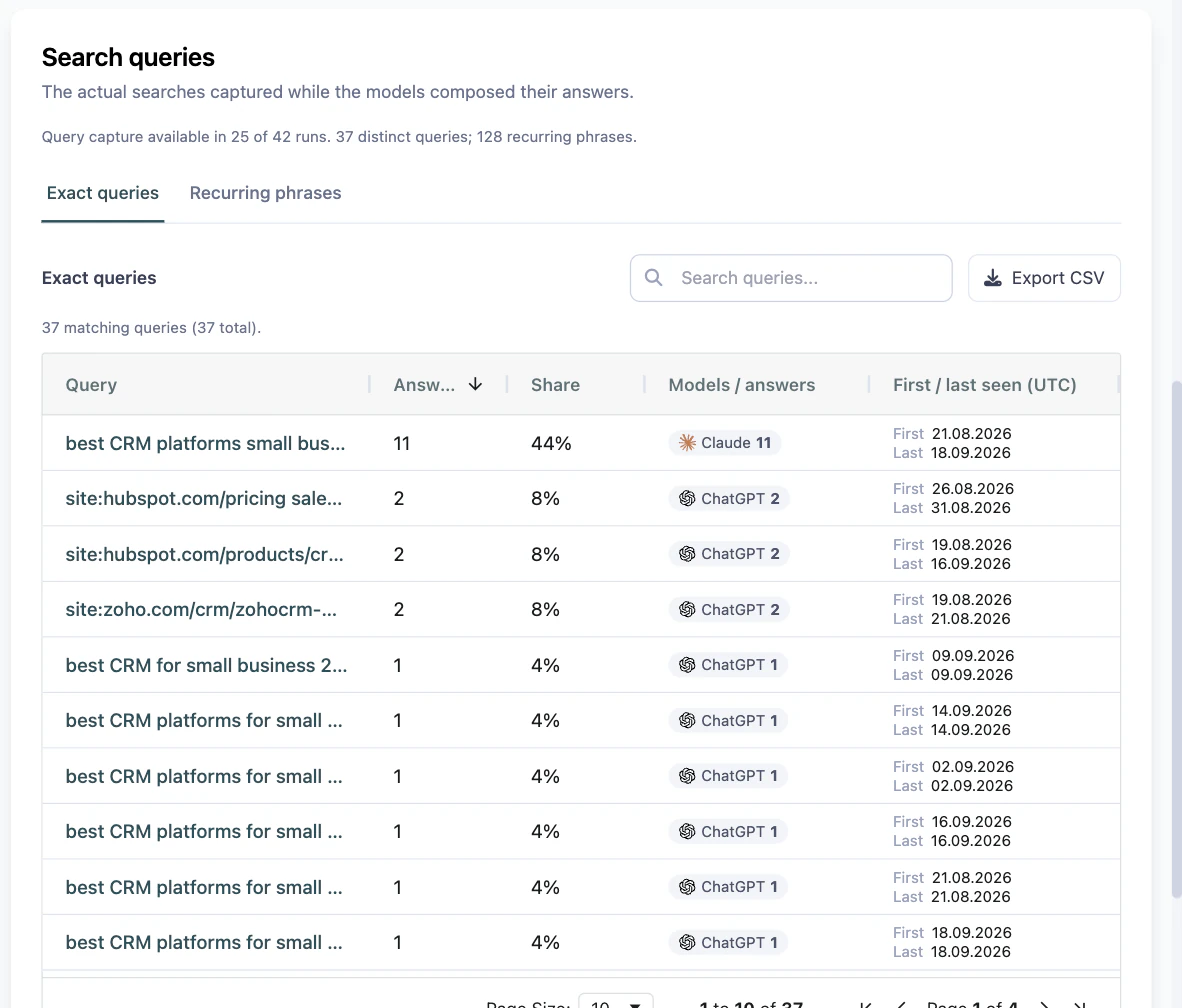Click the query capture summary line
This screenshot has width=1182, height=1008.
click(339, 136)
